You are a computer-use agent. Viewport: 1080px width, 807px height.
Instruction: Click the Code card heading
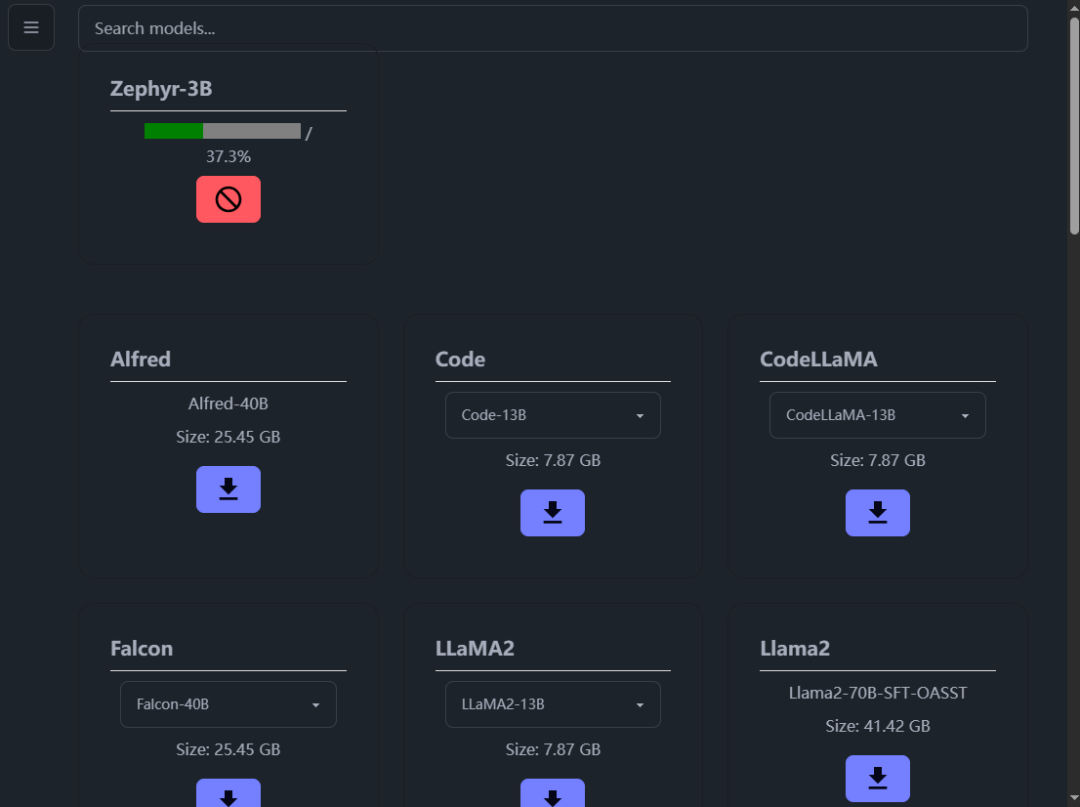click(460, 359)
